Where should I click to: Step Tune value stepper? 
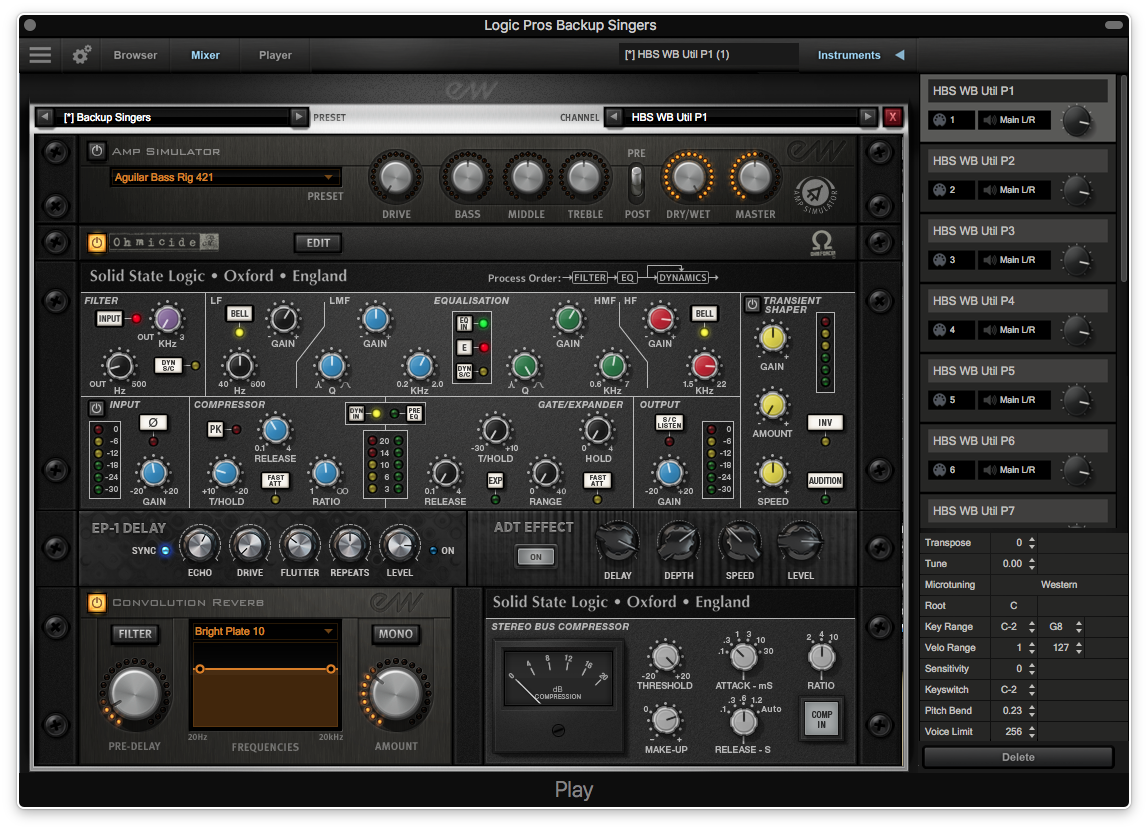tap(1032, 564)
